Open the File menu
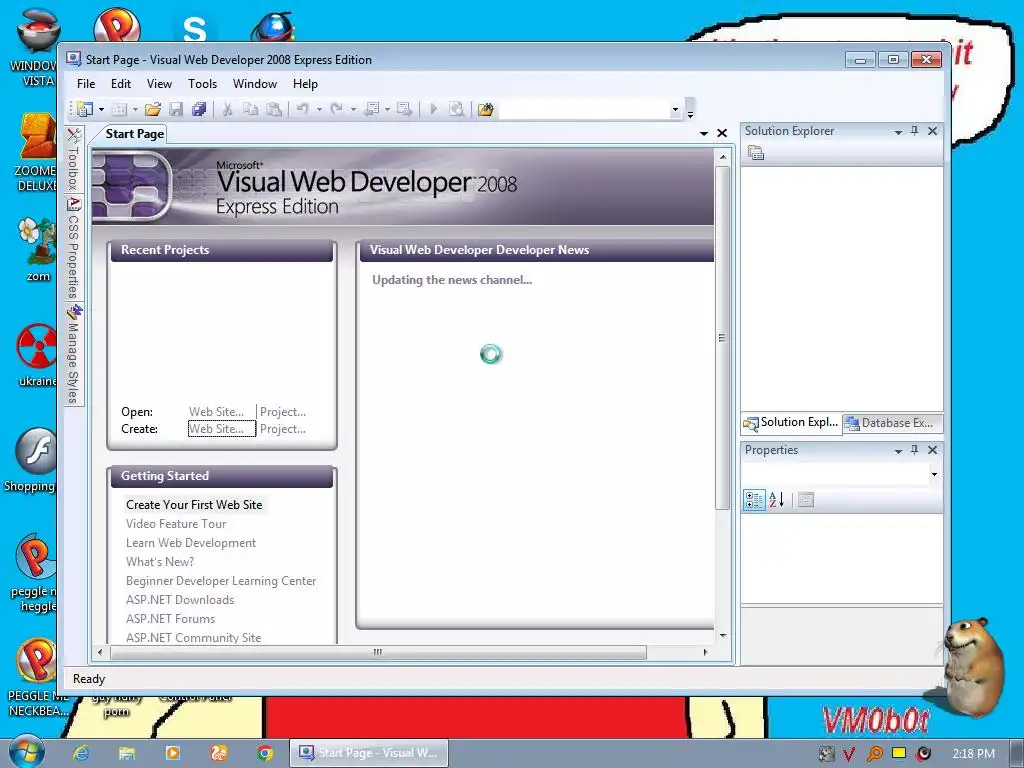 point(86,84)
